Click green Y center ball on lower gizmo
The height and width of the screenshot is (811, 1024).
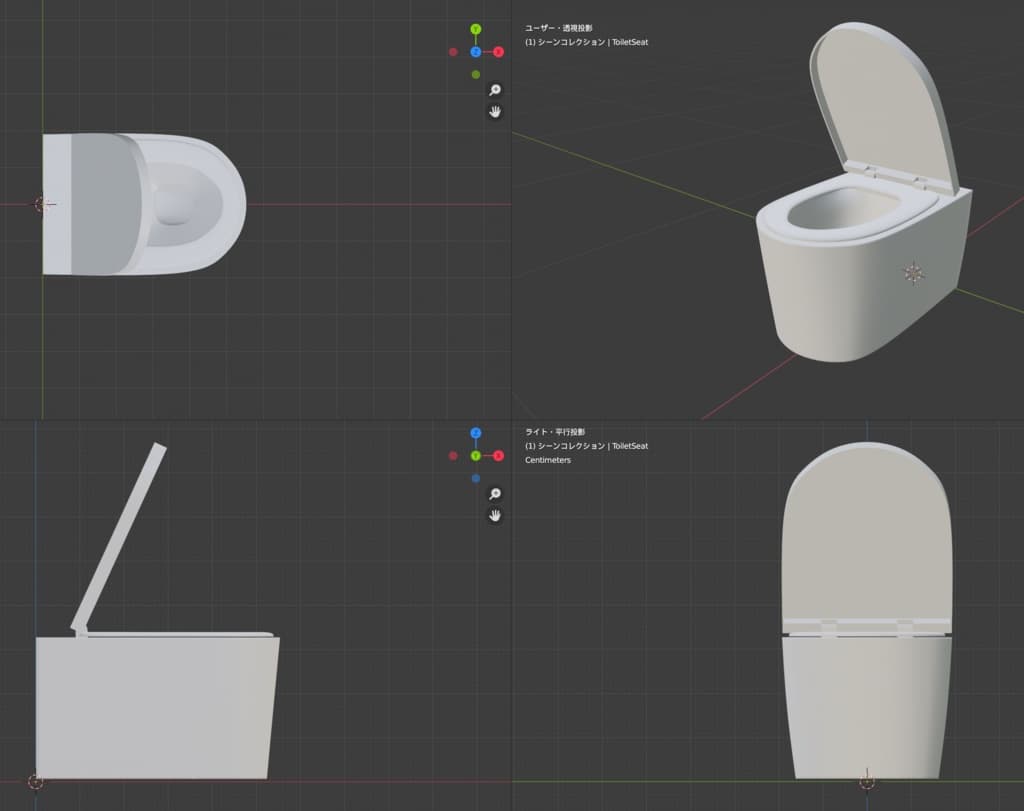[476, 456]
